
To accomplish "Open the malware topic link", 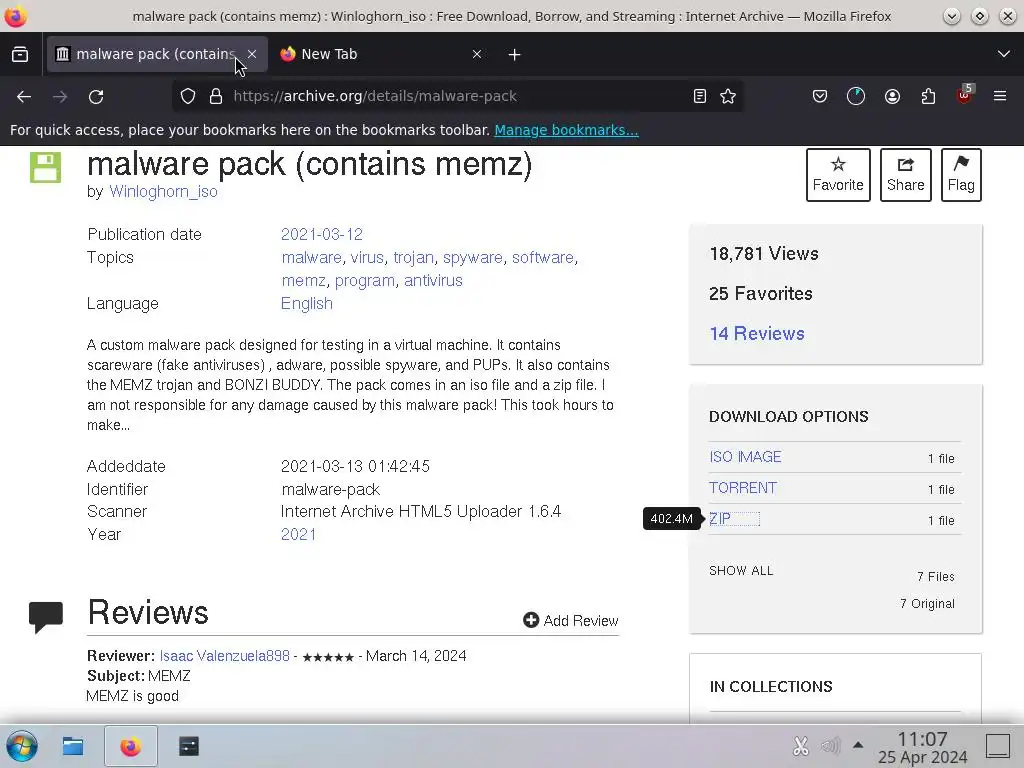I will pyautogui.click(x=312, y=257).
